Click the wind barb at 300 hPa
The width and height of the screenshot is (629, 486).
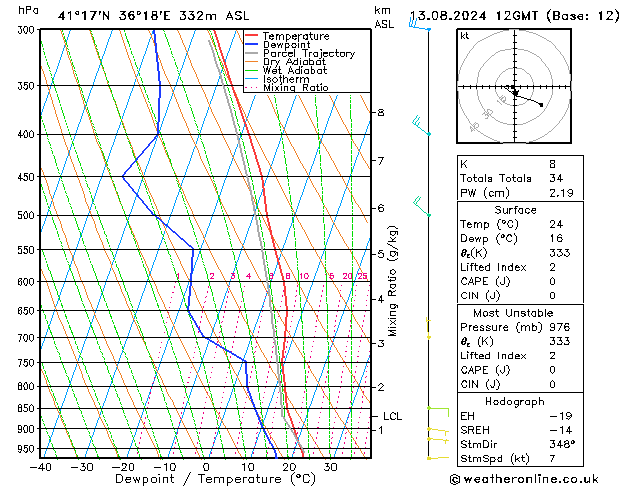tap(420, 25)
